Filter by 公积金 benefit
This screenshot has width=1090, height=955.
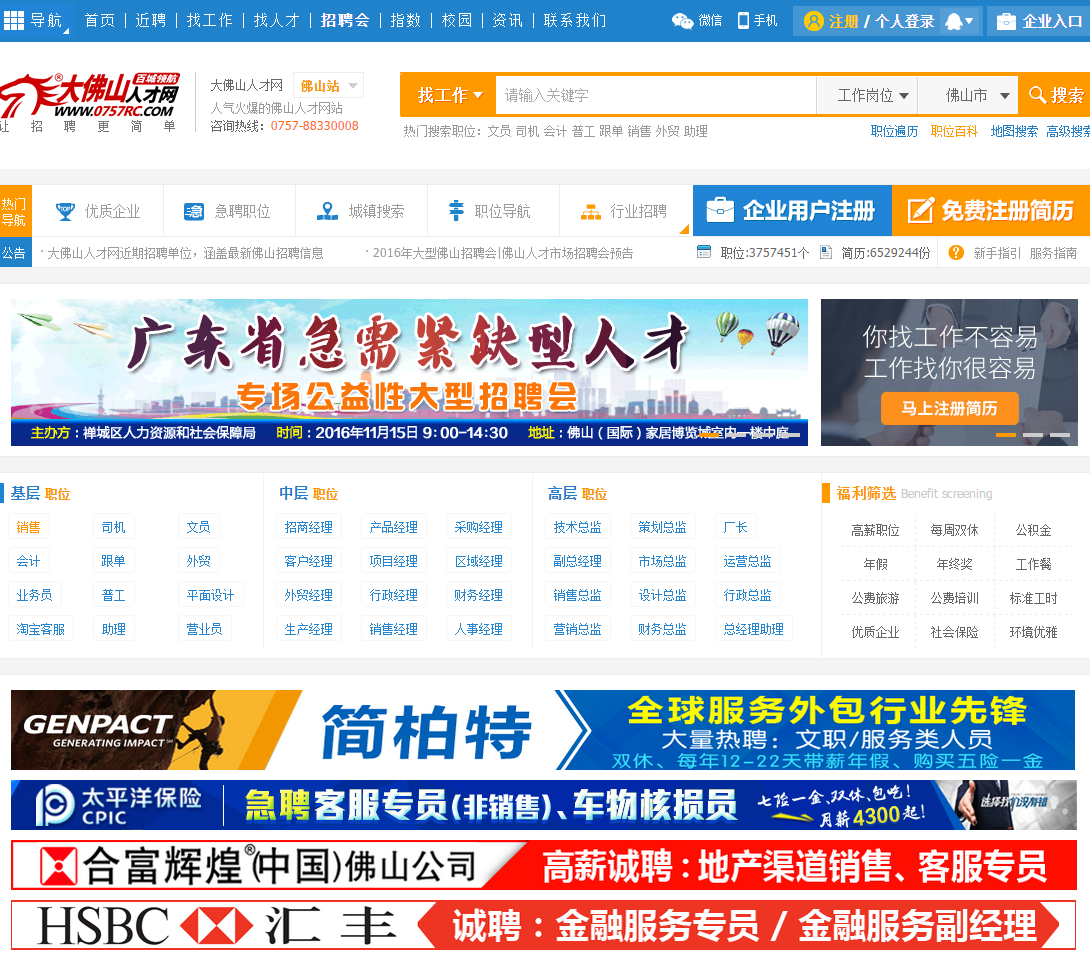coord(1033,530)
